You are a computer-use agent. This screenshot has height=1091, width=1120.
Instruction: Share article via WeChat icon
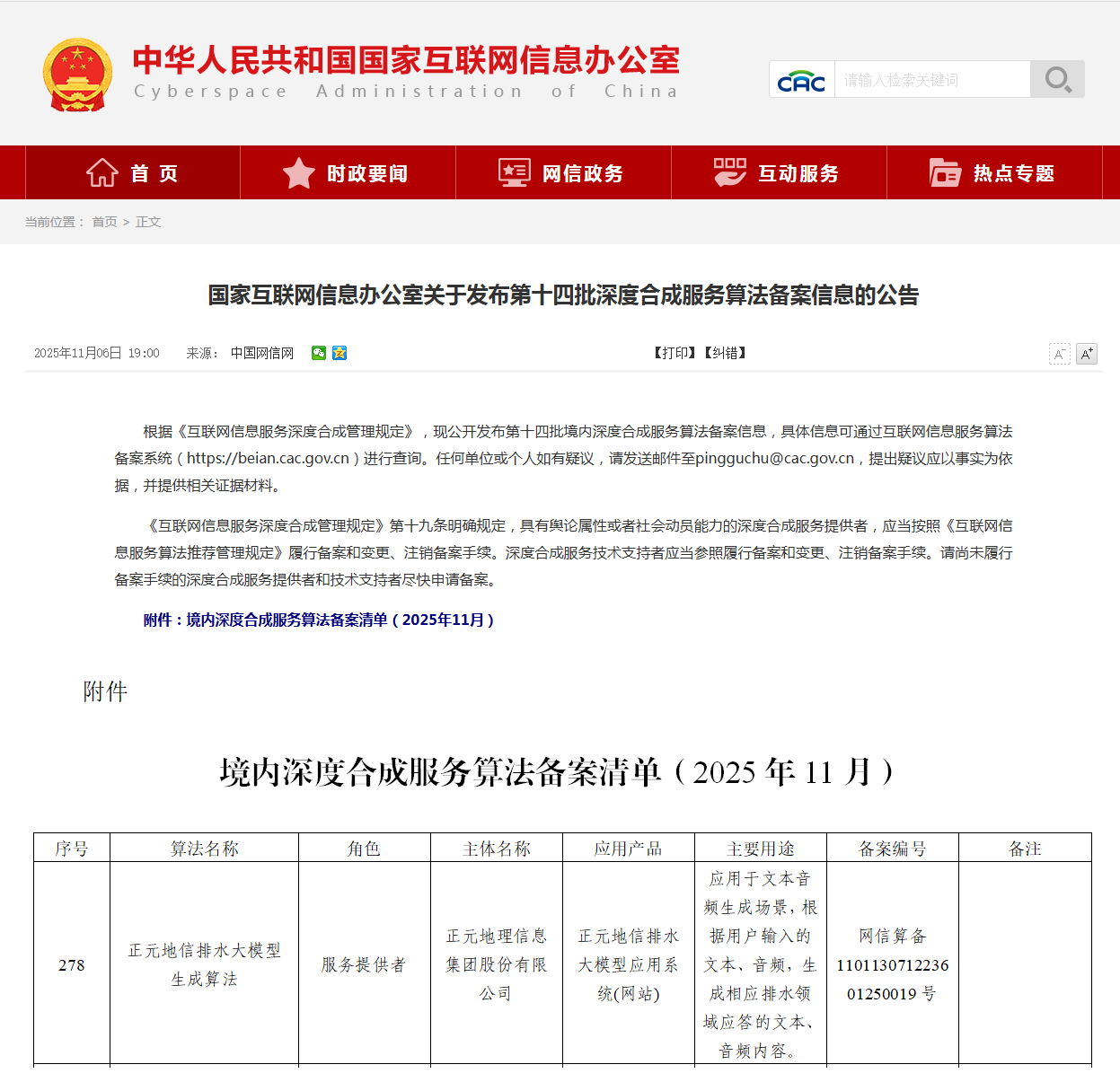tap(319, 353)
